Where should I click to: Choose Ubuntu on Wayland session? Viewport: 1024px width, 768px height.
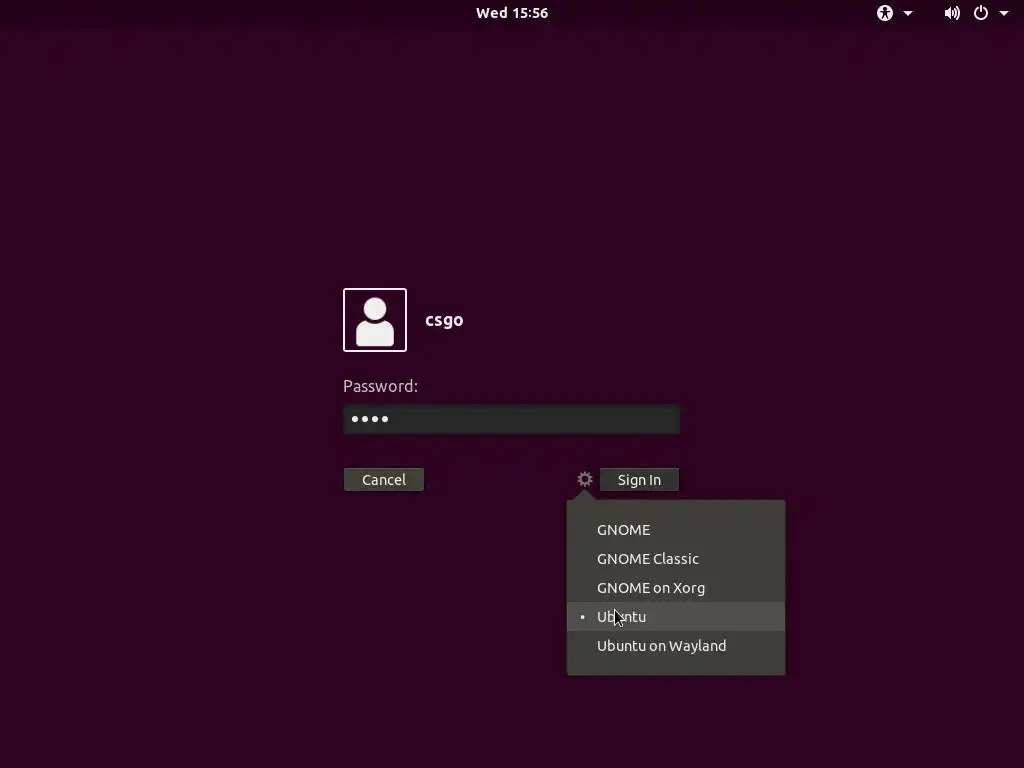pos(676,646)
